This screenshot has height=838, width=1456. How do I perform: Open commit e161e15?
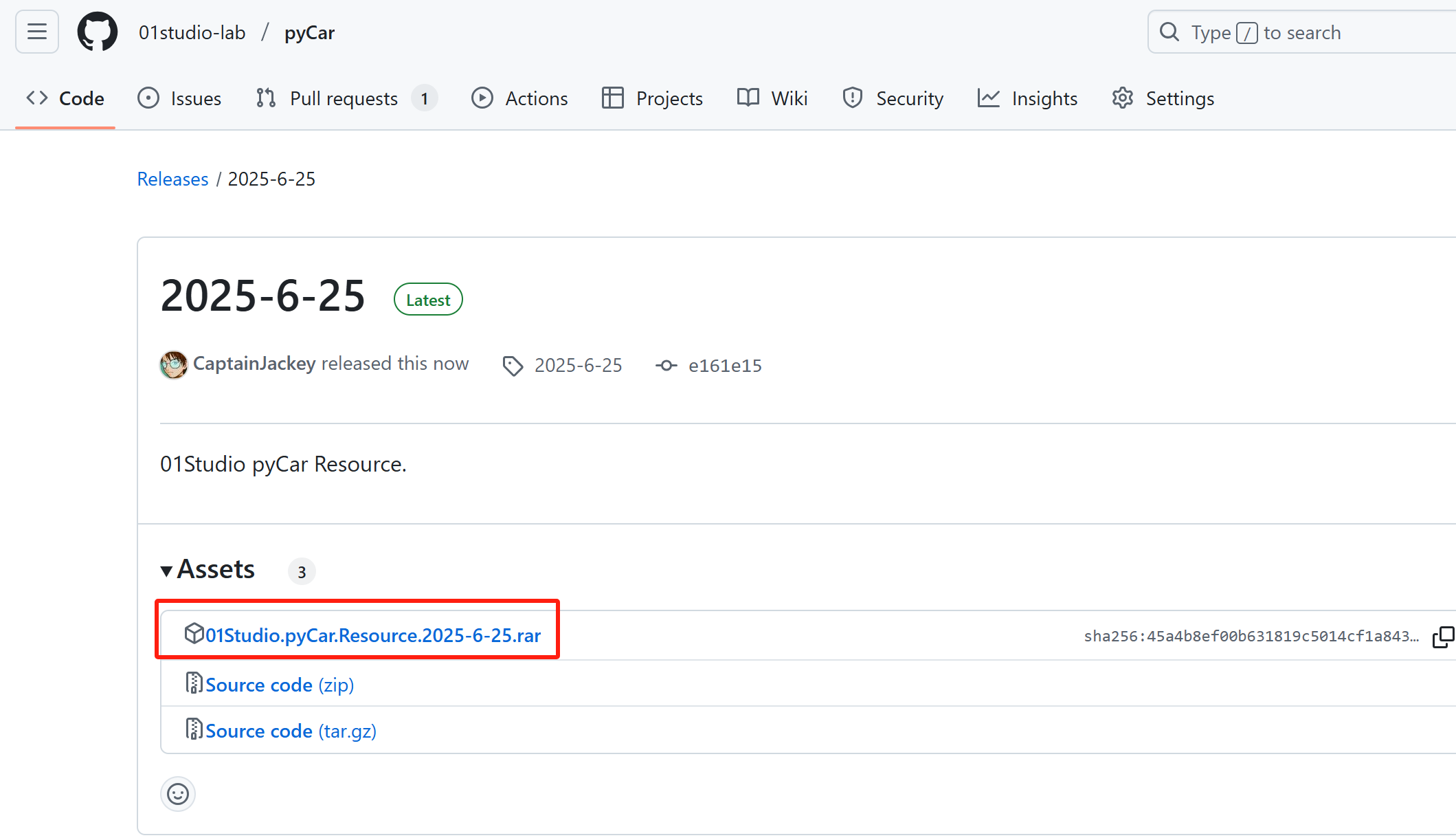click(x=725, y=366)
